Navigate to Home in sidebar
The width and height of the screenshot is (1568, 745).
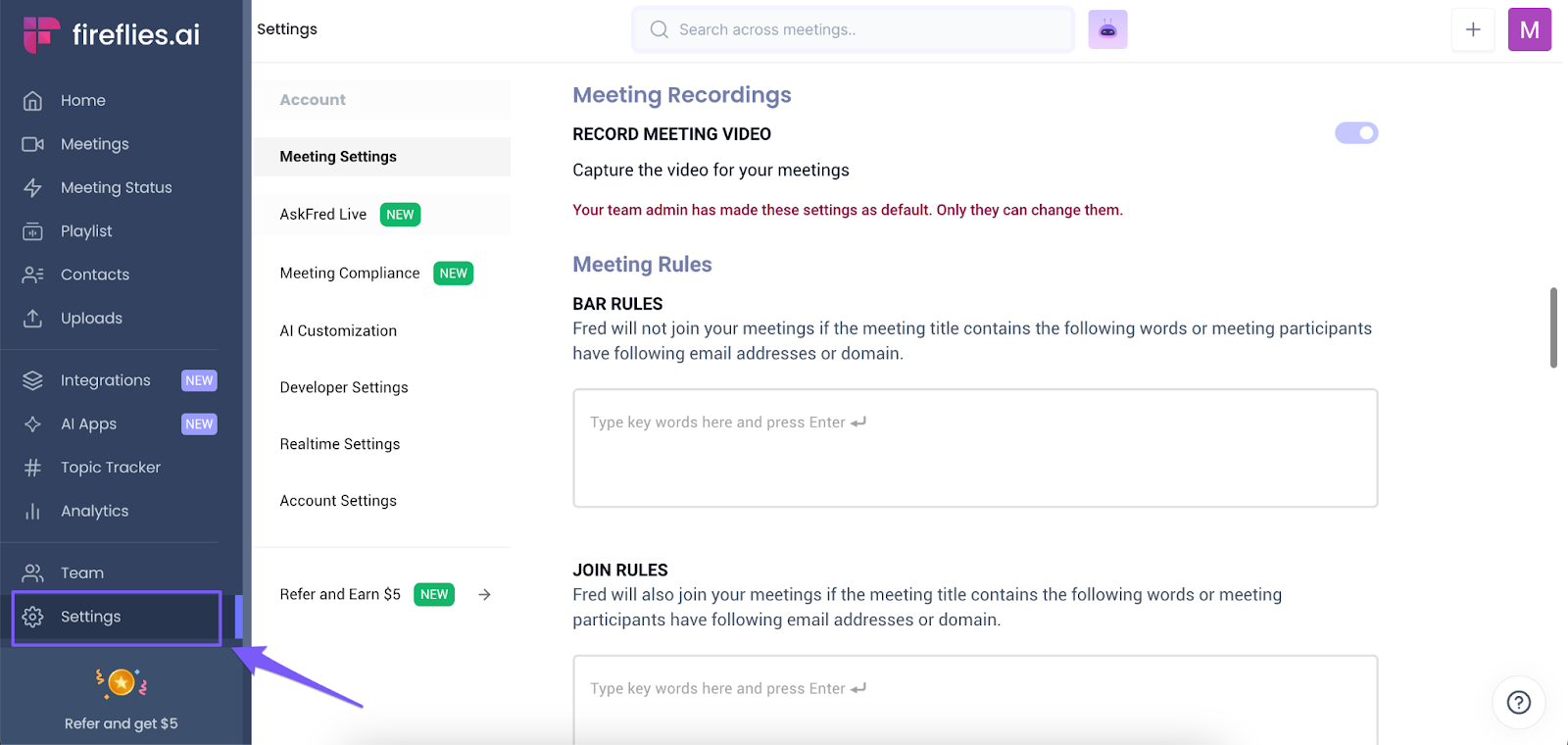[83, 101]
